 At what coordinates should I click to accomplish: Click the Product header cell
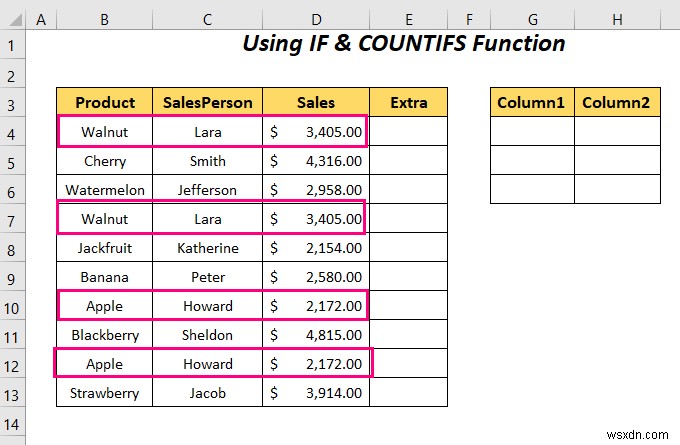pyautogui.click(x=105, y=102)
